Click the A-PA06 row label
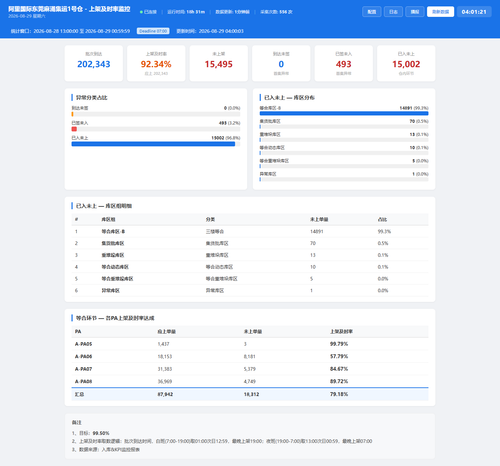This screenshot has width=500, height=466. (83, 356)
